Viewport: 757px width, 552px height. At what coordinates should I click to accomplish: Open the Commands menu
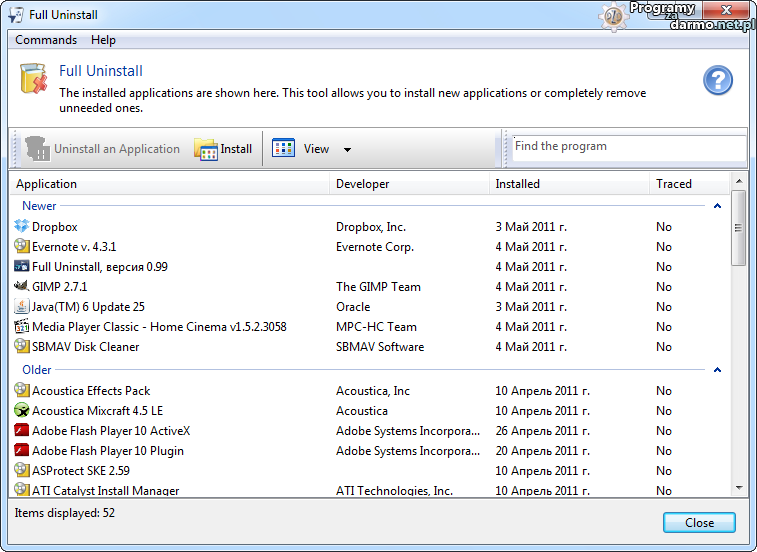tap(46, 40)
